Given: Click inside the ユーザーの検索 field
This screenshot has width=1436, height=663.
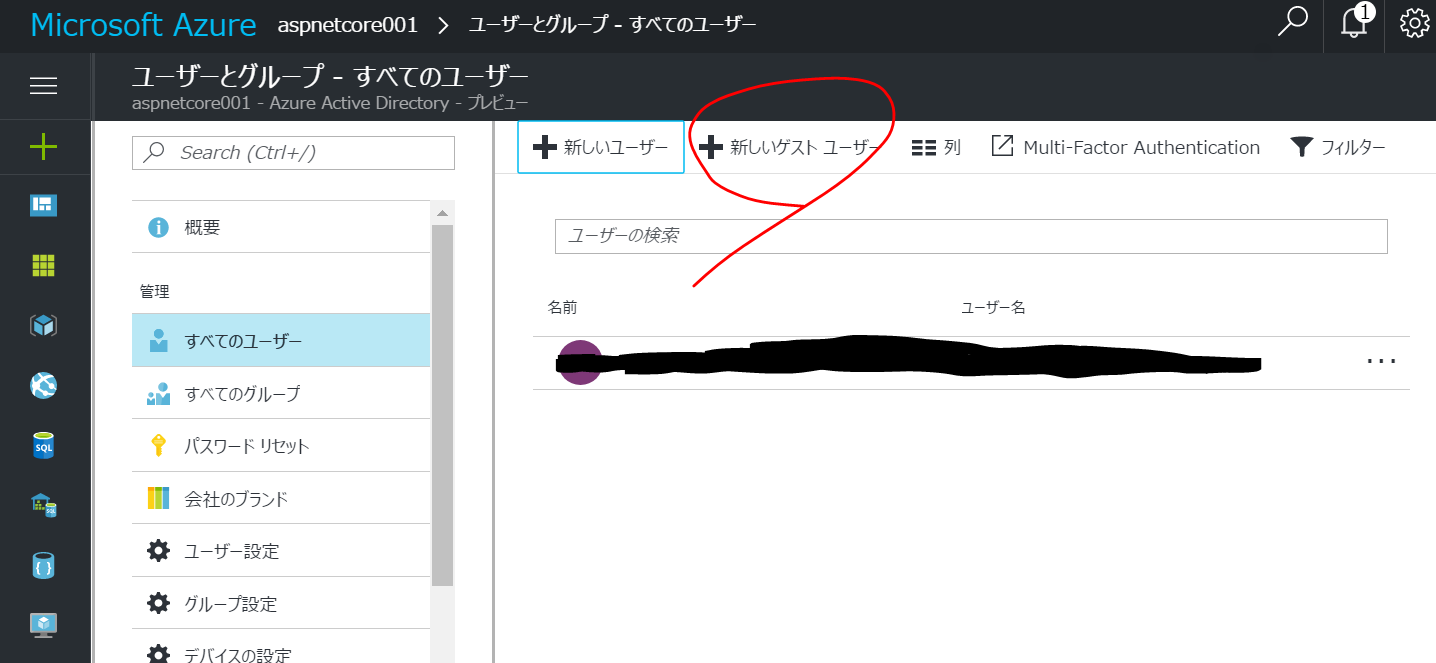Looking at the screenshot, I should (x=970, y=236).
